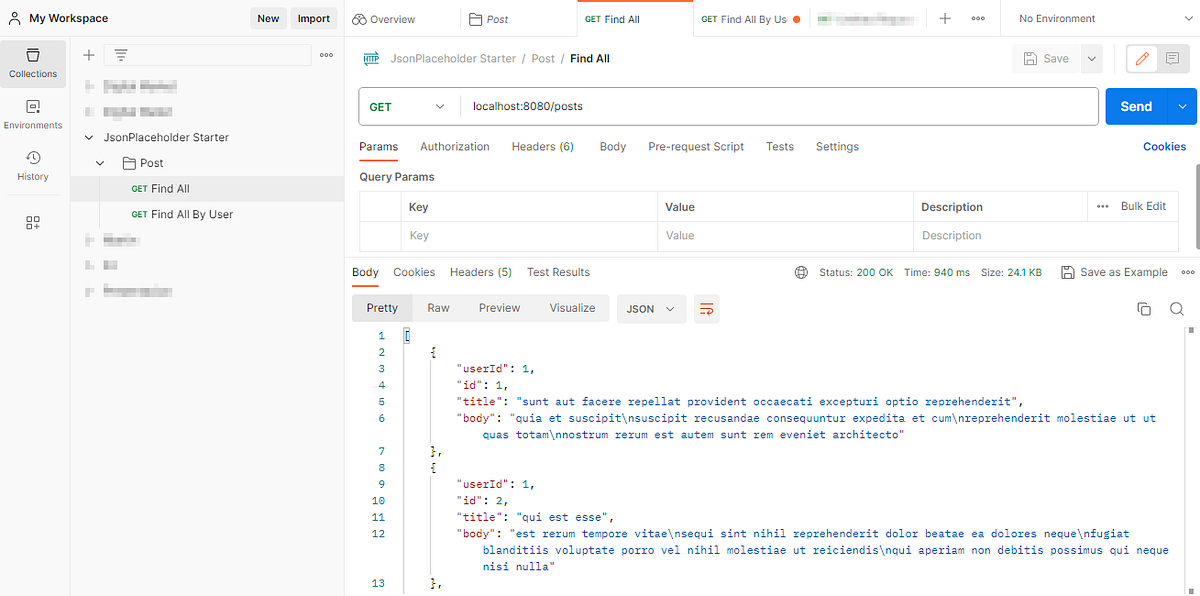Image resolution: width=1200 pixels, height=596 pixels.
Task: Open the JSON response format dropdown
Action: tap(651, 309)
